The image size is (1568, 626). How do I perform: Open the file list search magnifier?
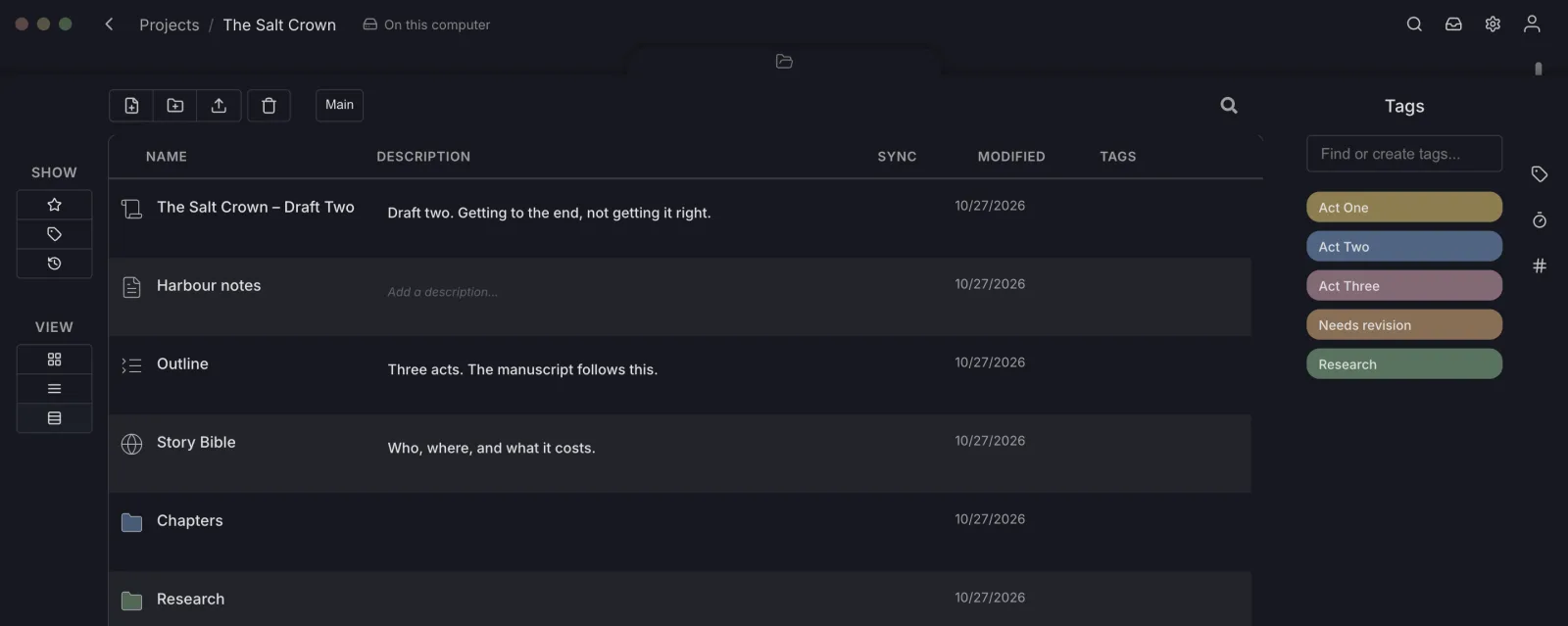(x=1229, y=105)
